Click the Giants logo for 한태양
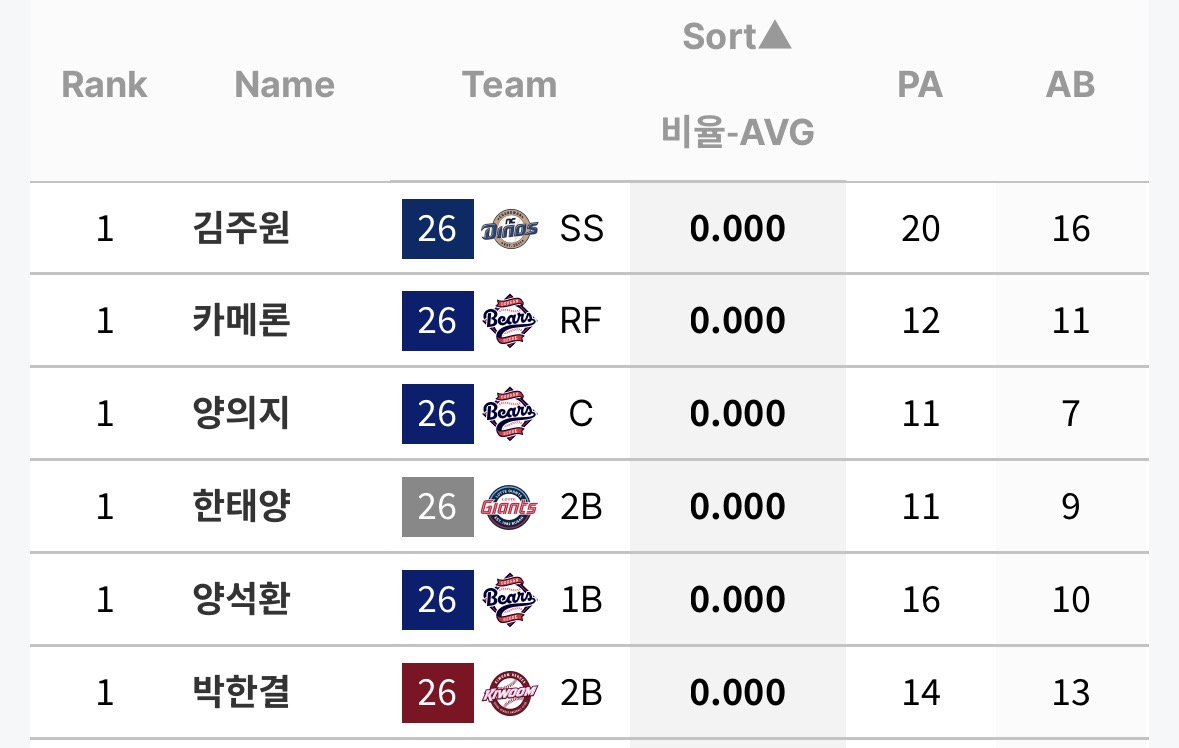 (509, 507)
